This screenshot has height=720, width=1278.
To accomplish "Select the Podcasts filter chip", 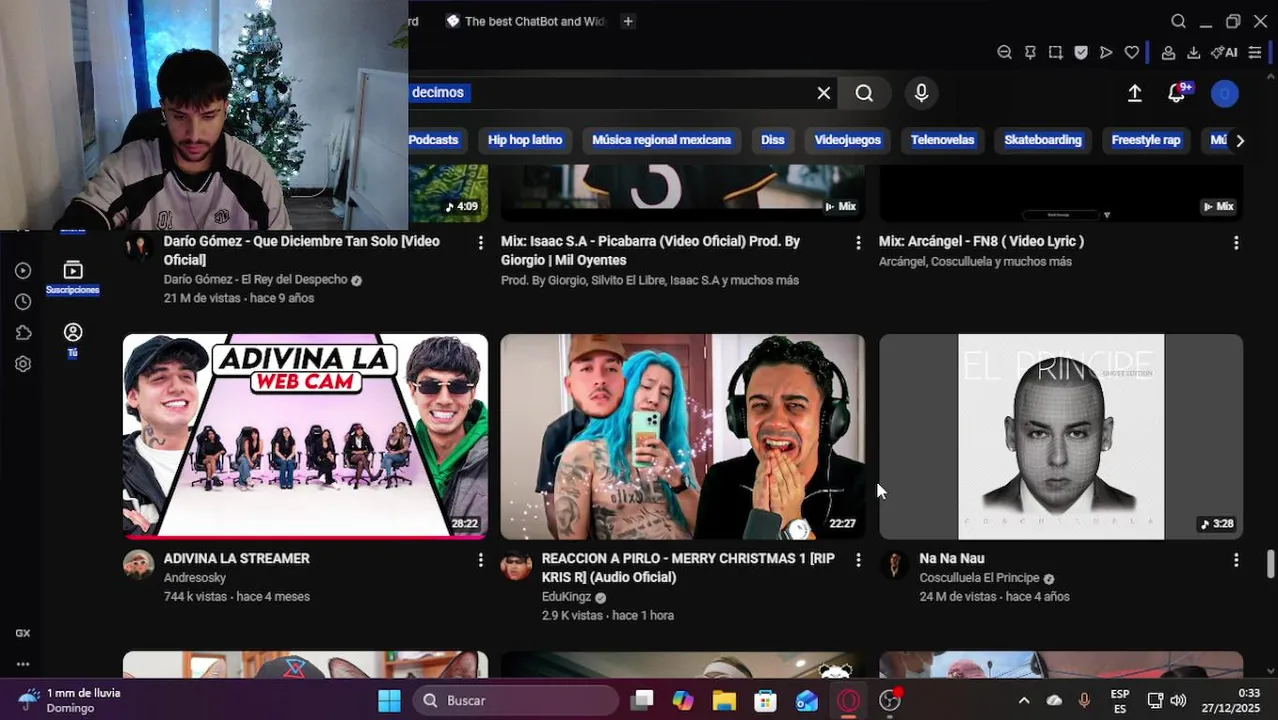I will (433, 140).
